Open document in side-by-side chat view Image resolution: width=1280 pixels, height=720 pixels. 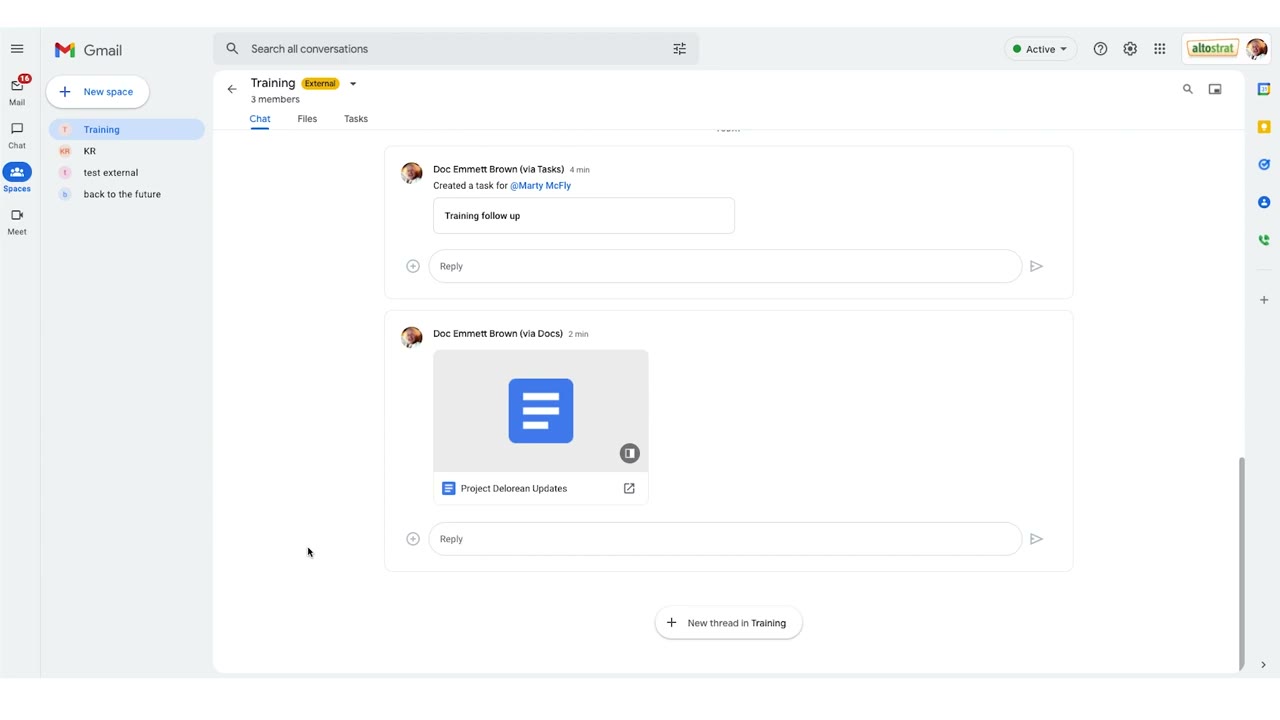629,453
